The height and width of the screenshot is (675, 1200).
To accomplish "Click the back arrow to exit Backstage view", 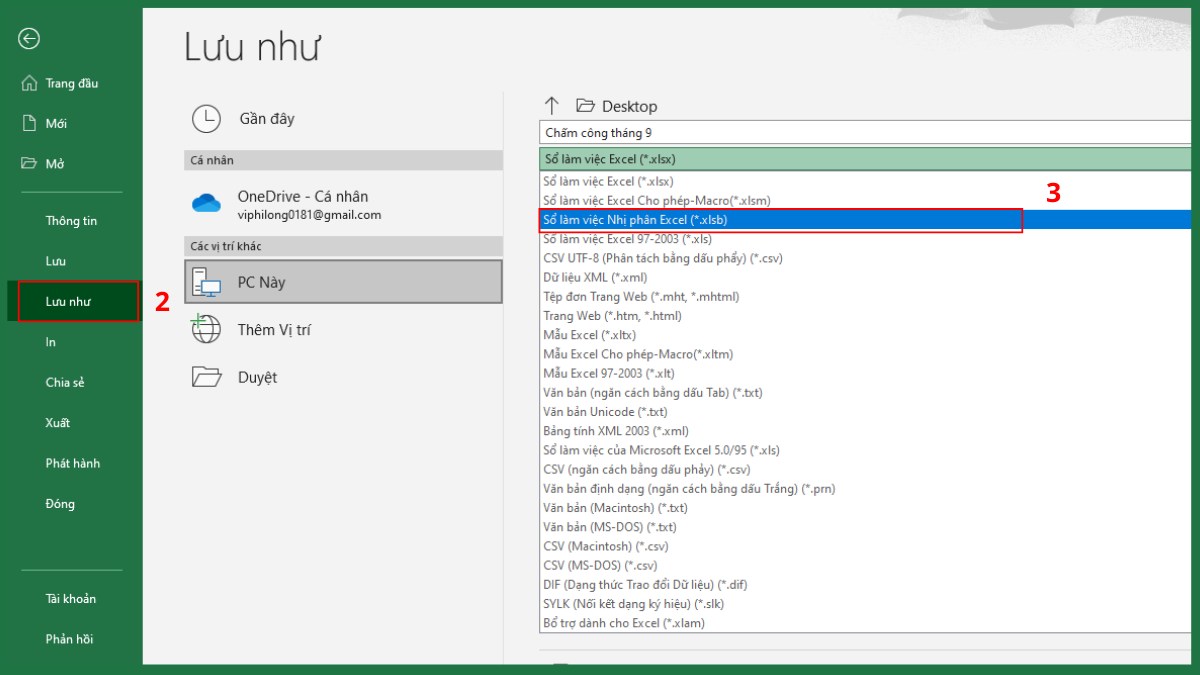I will click(29, 38).
